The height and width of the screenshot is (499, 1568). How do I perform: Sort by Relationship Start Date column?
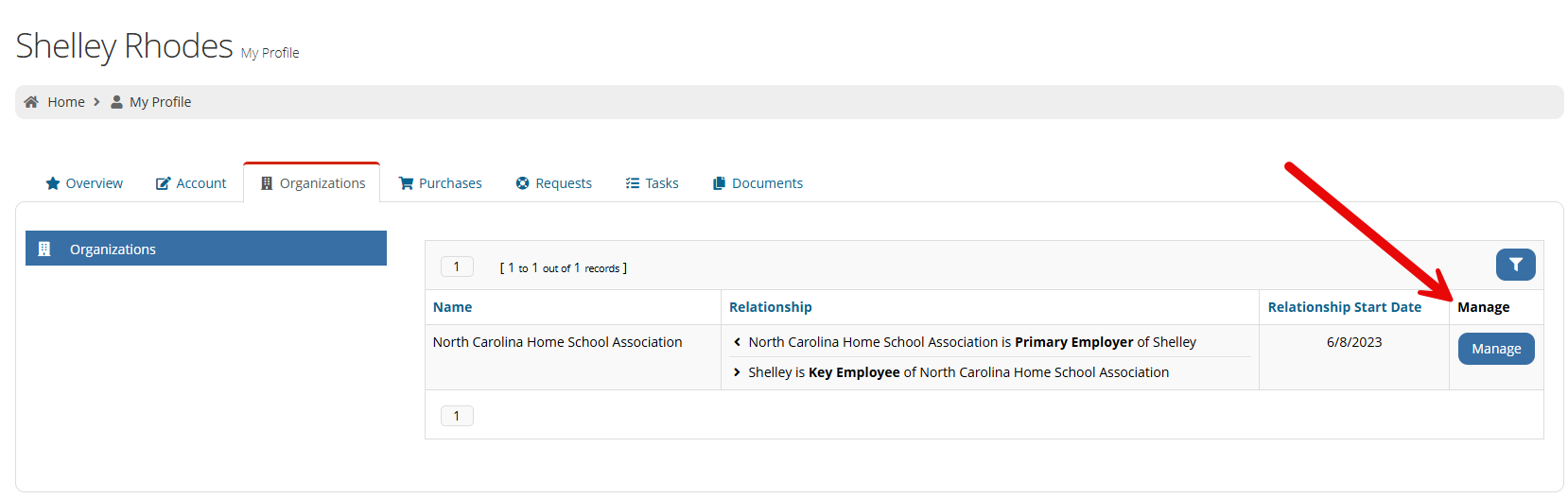(x=1344, y=307)
